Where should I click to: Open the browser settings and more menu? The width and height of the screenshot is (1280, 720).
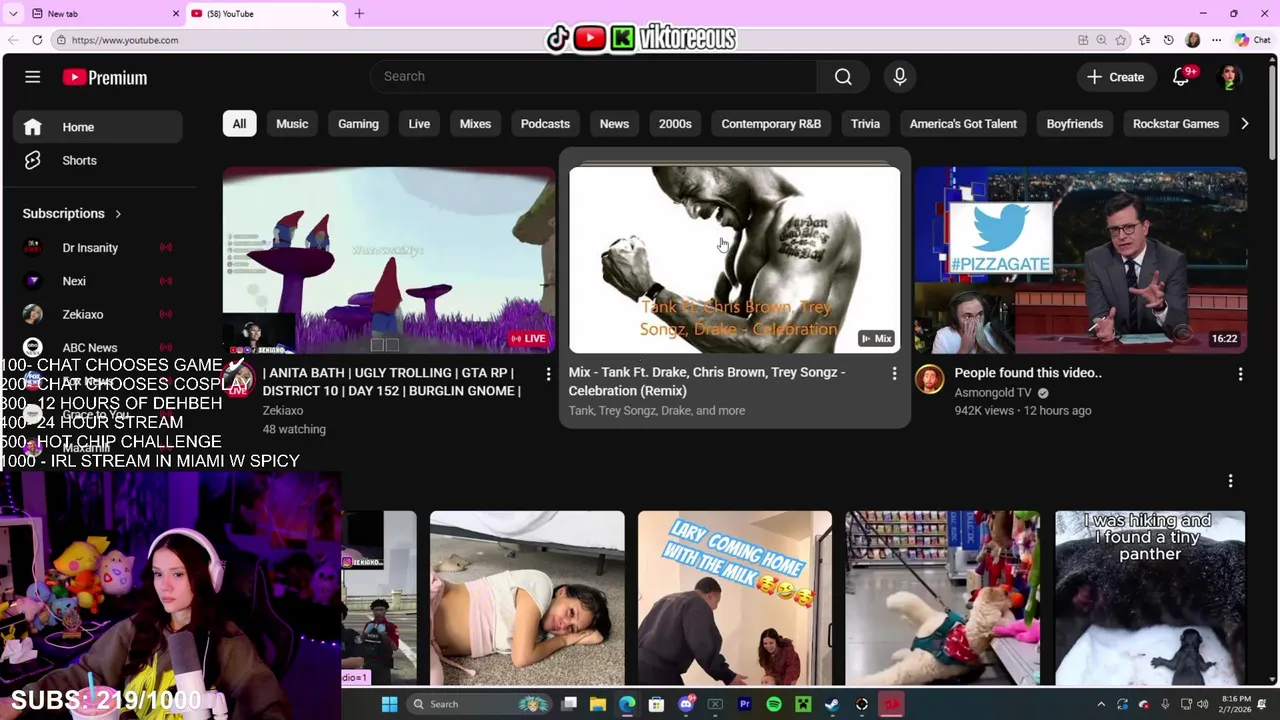(1216, 40)
